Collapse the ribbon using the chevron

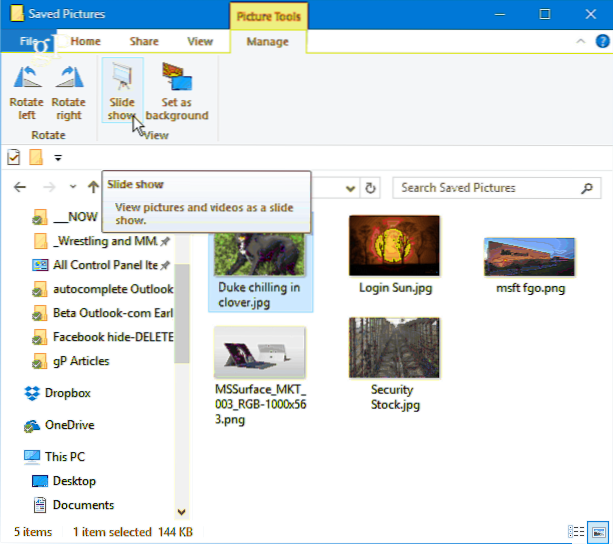[x=578, y=42]
